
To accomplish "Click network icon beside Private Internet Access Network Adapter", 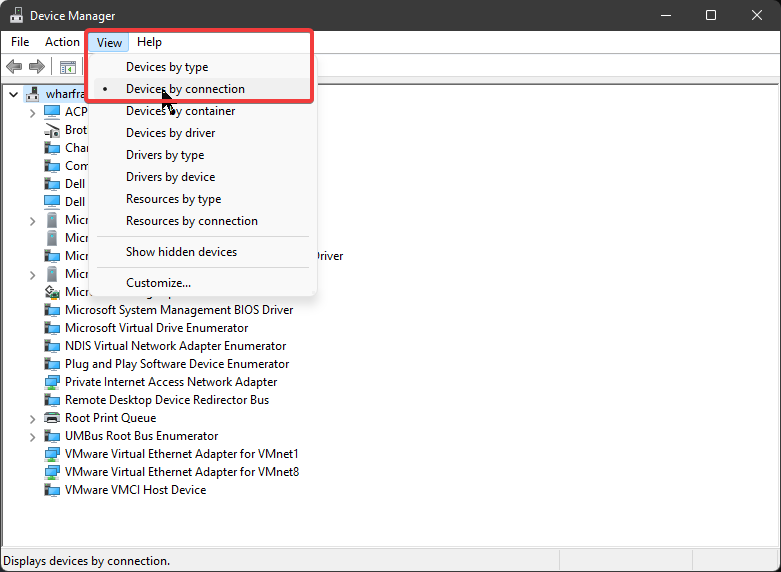I will pyautogui.click(x=52, y=382).
